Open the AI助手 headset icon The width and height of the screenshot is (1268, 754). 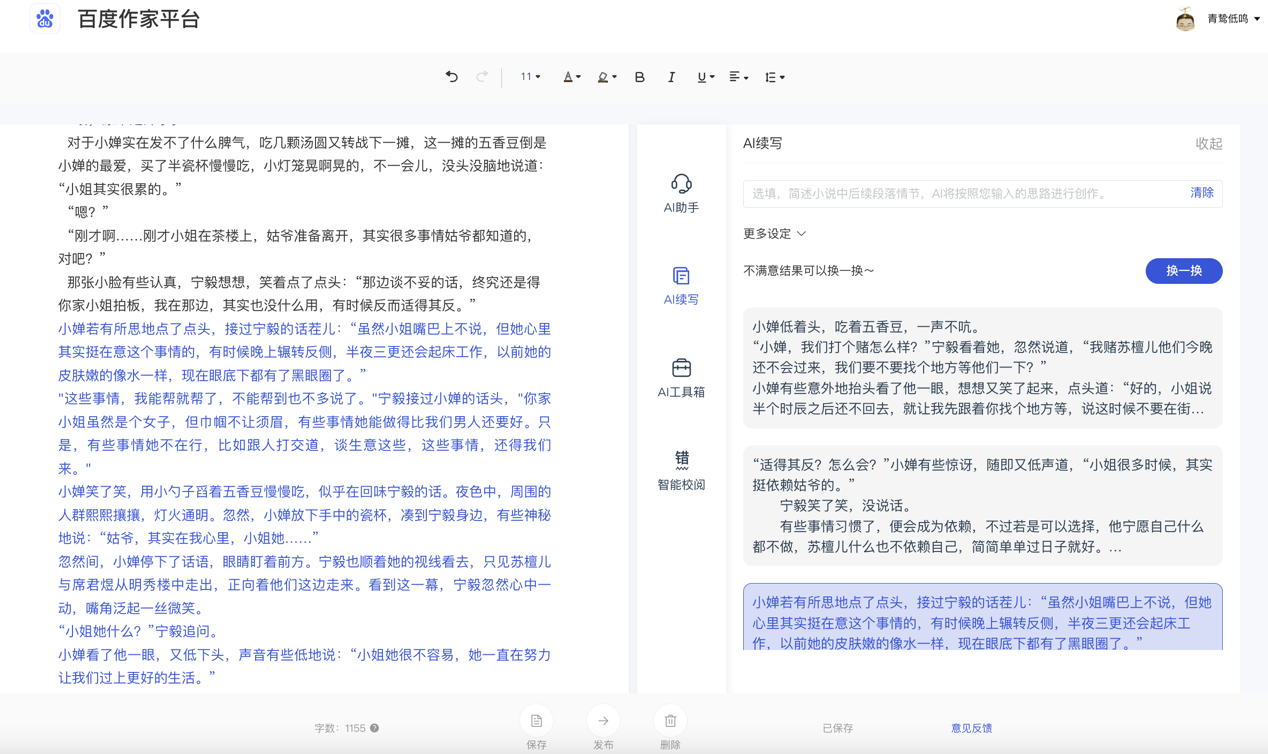(x=681, y=183)
